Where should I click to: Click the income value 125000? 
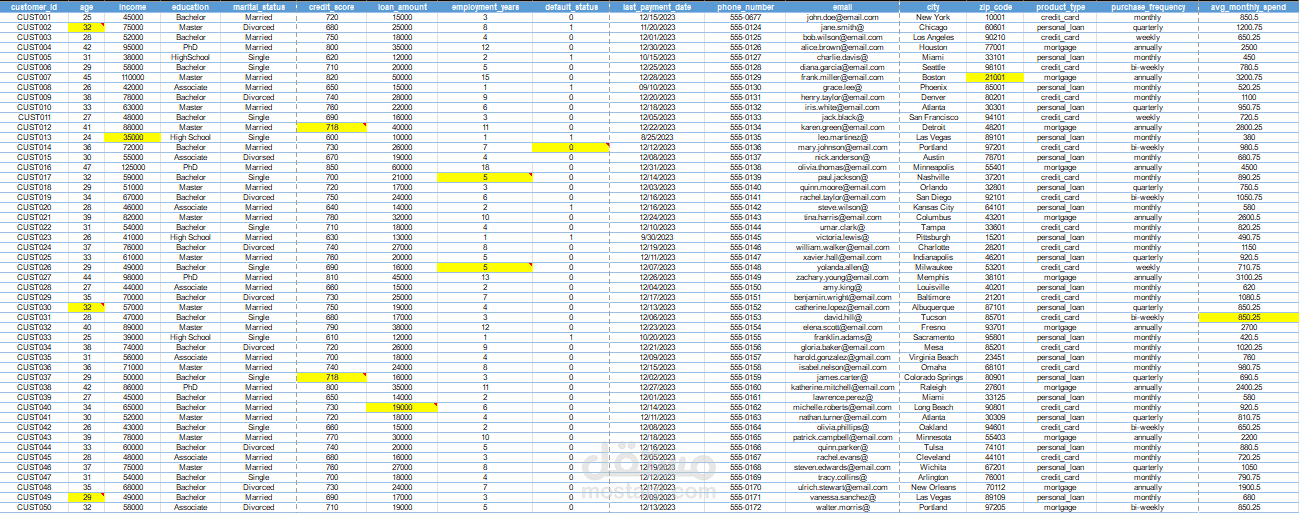[x=132, y=167]
